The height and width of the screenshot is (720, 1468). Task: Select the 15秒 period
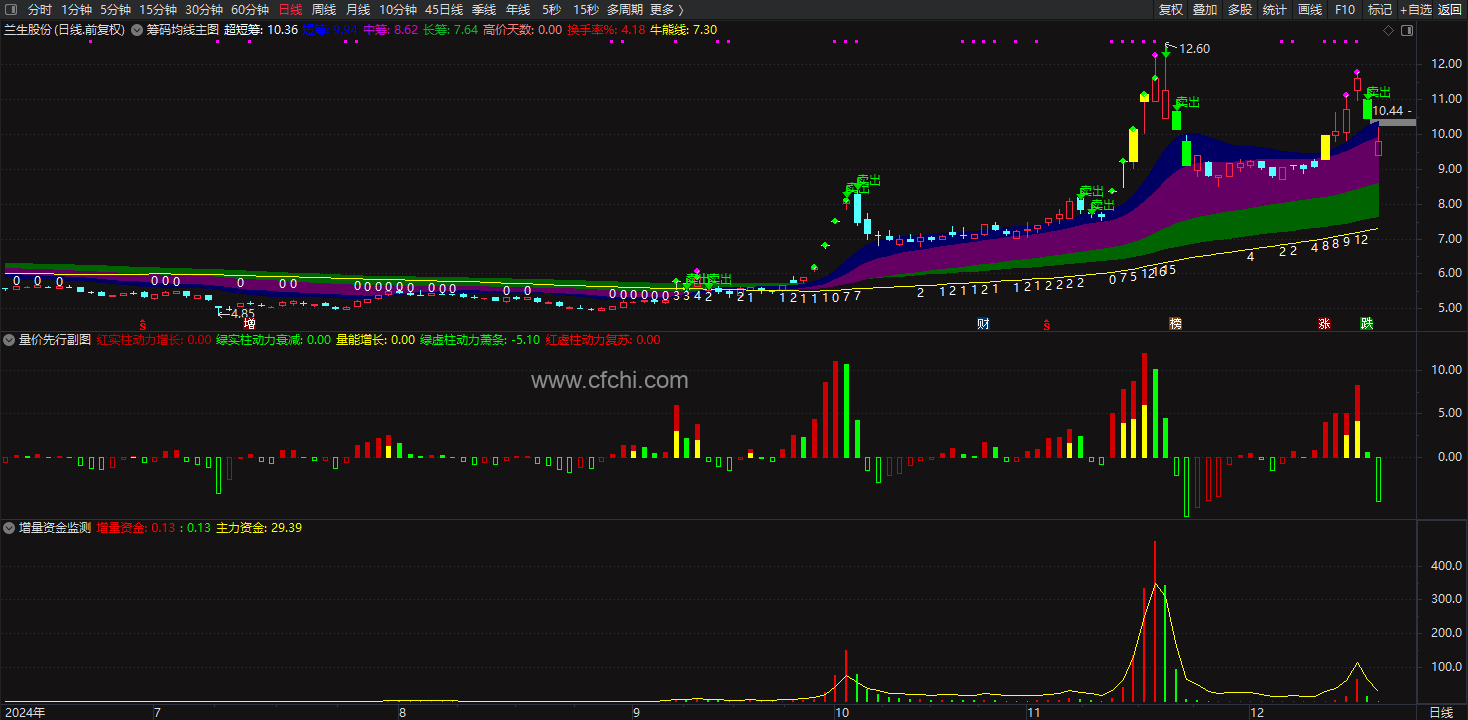pos(586,9)
